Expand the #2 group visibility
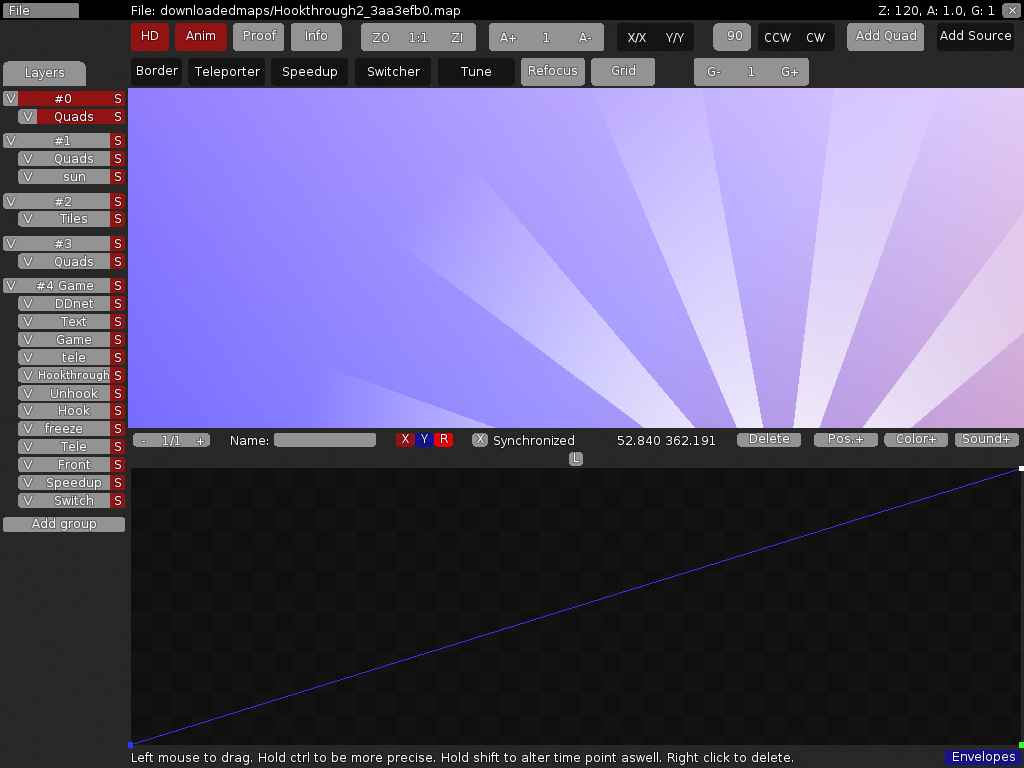Screen dimensions: 1024x768 (x=9, y=201)
